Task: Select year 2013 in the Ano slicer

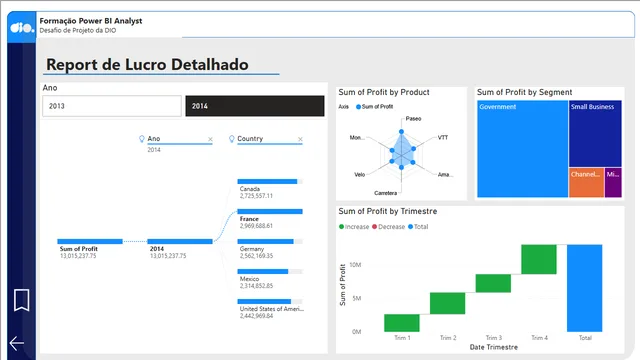Action: (x=112, y=106)
